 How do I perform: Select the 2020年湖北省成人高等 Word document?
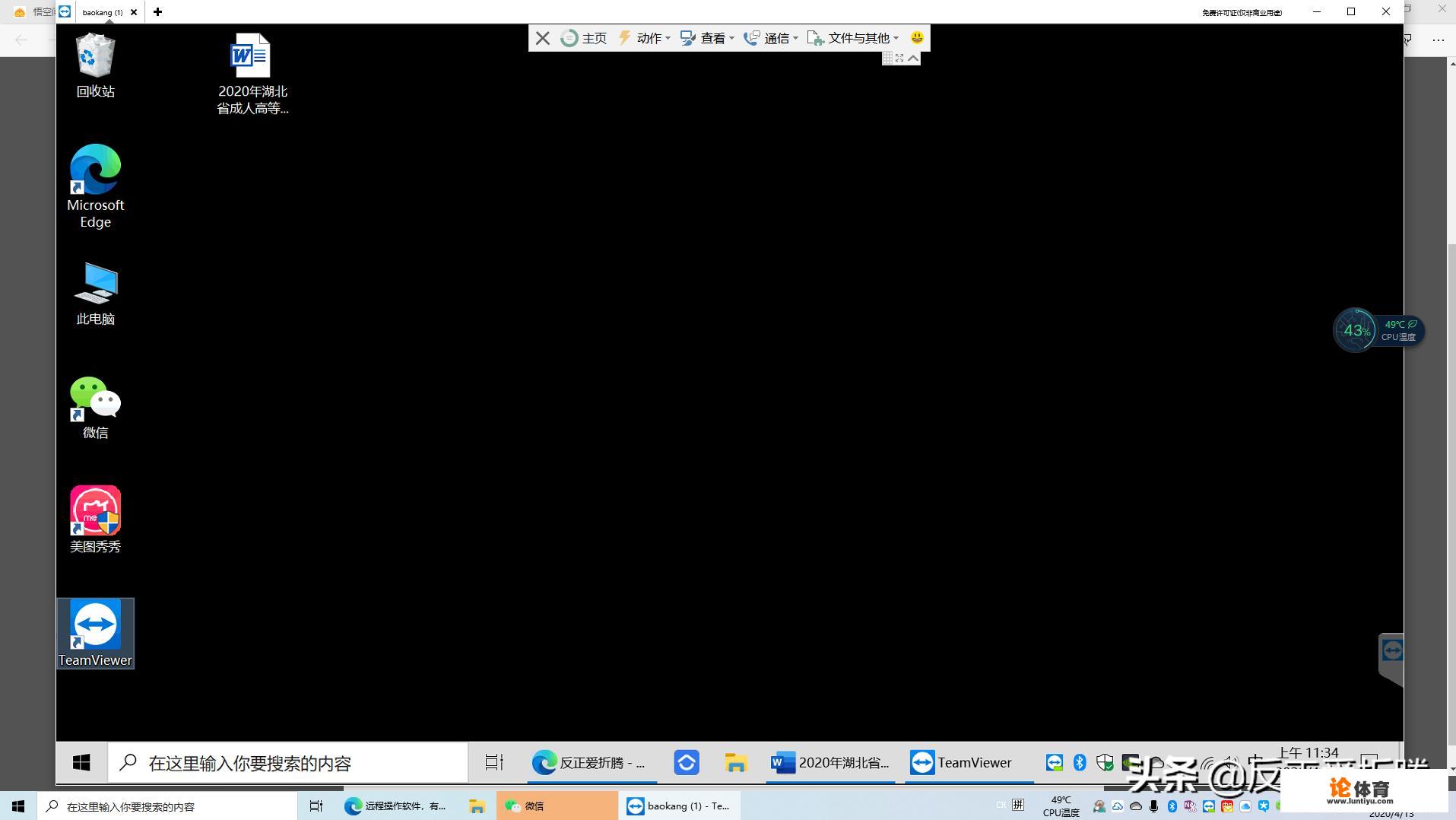pyautogui.click(x=252, y=74)
